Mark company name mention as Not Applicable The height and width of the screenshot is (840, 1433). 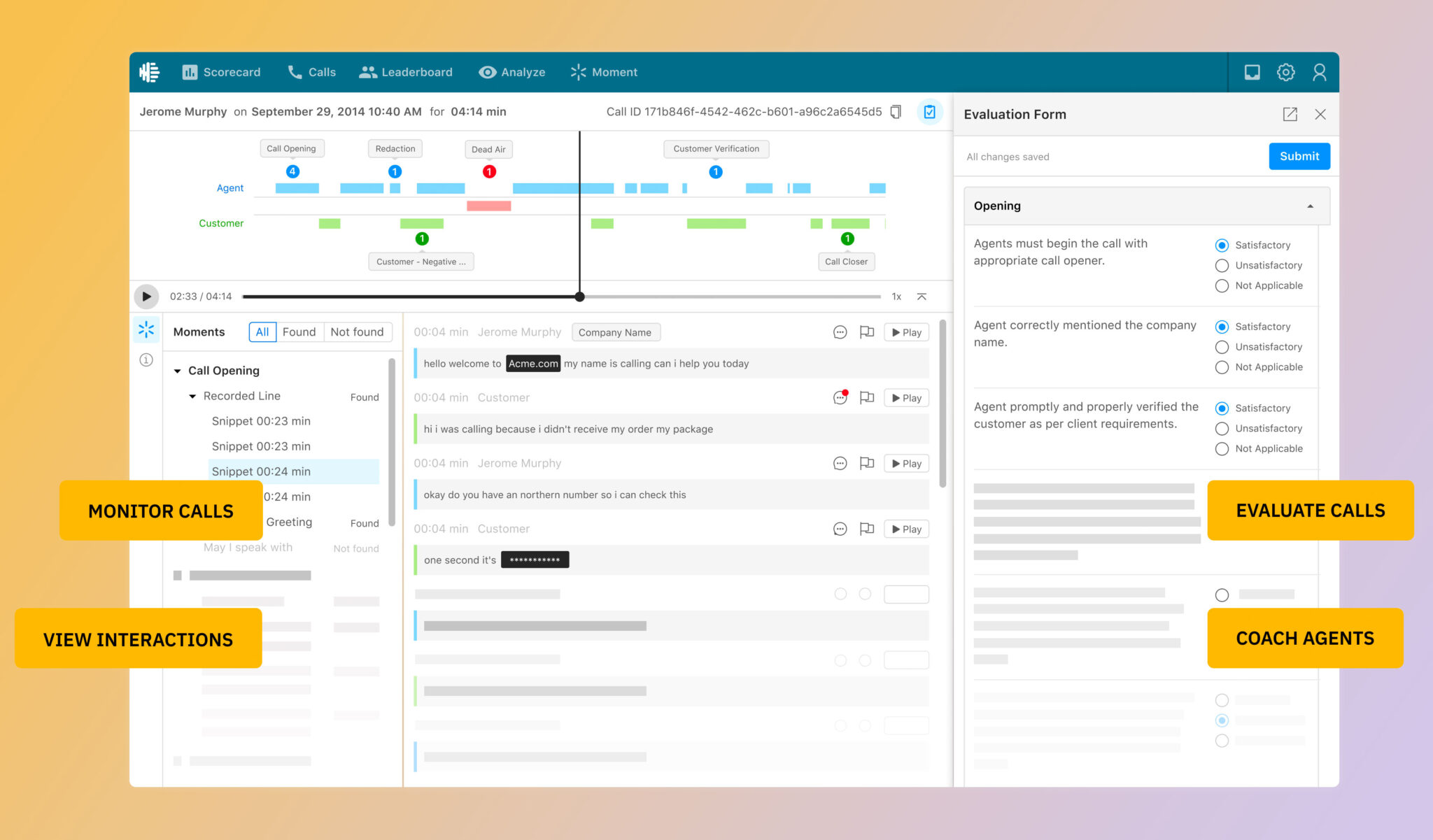tap(1222, 367)
